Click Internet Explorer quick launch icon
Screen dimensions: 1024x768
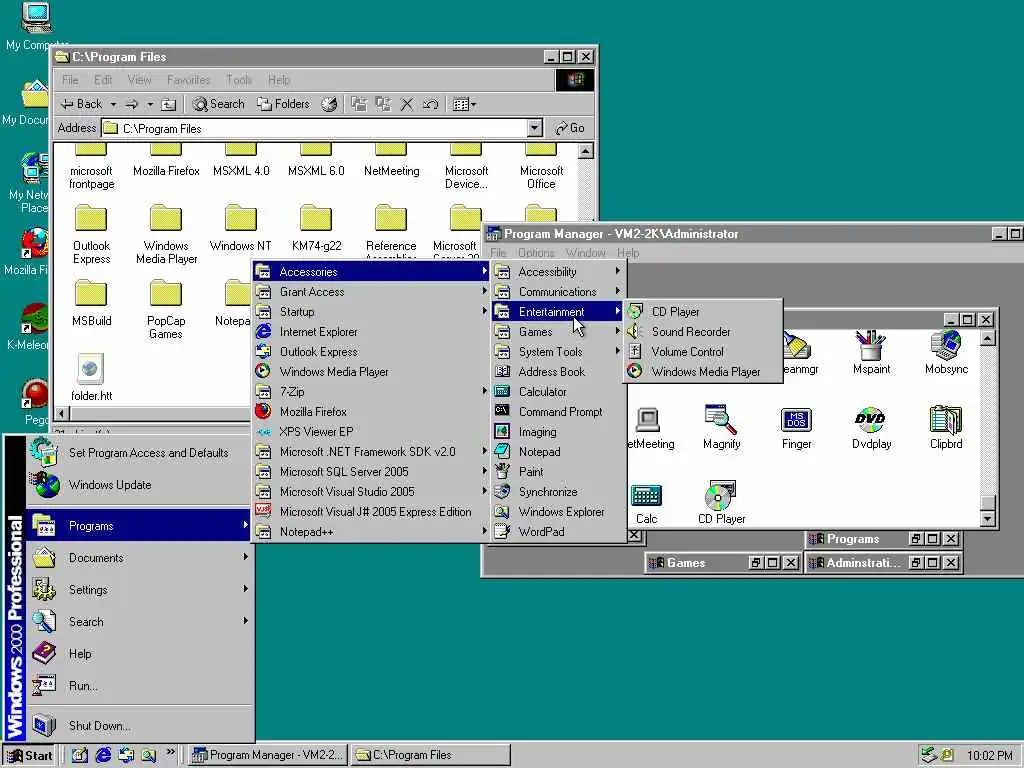point(103,756)
